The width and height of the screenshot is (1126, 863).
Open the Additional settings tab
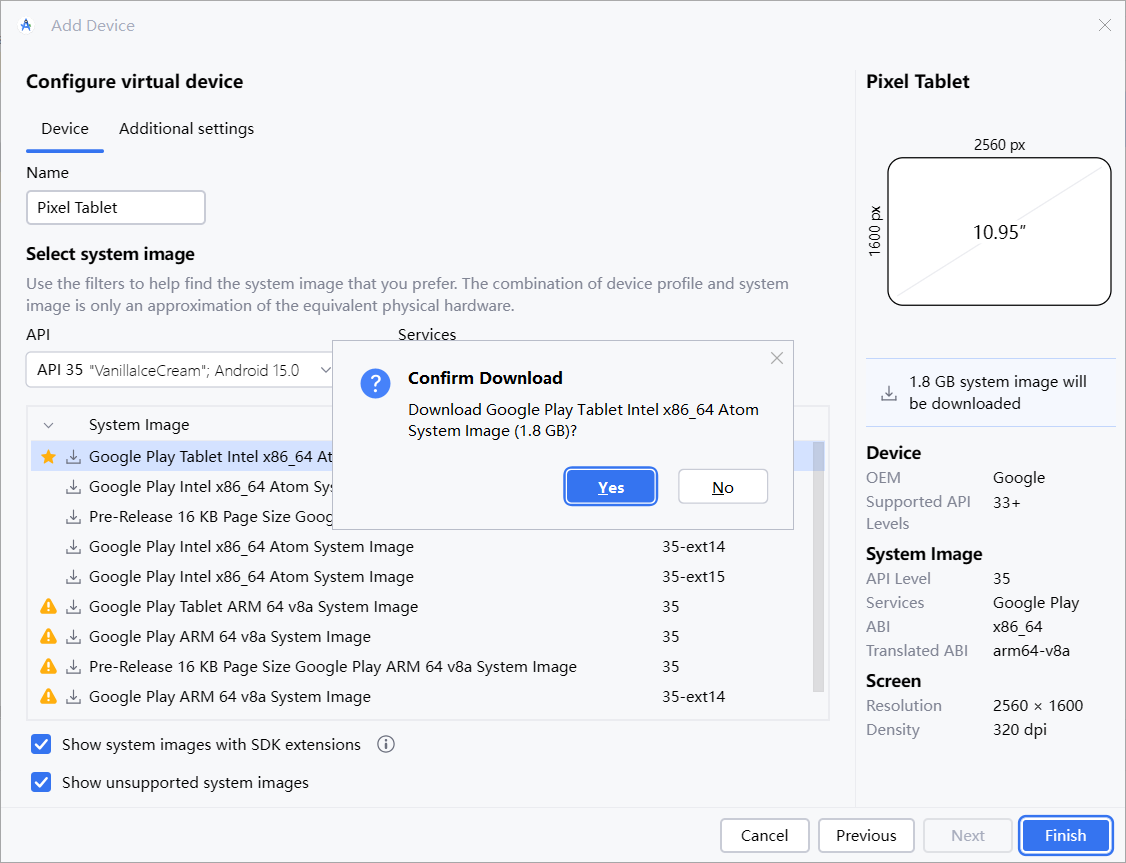186,129
